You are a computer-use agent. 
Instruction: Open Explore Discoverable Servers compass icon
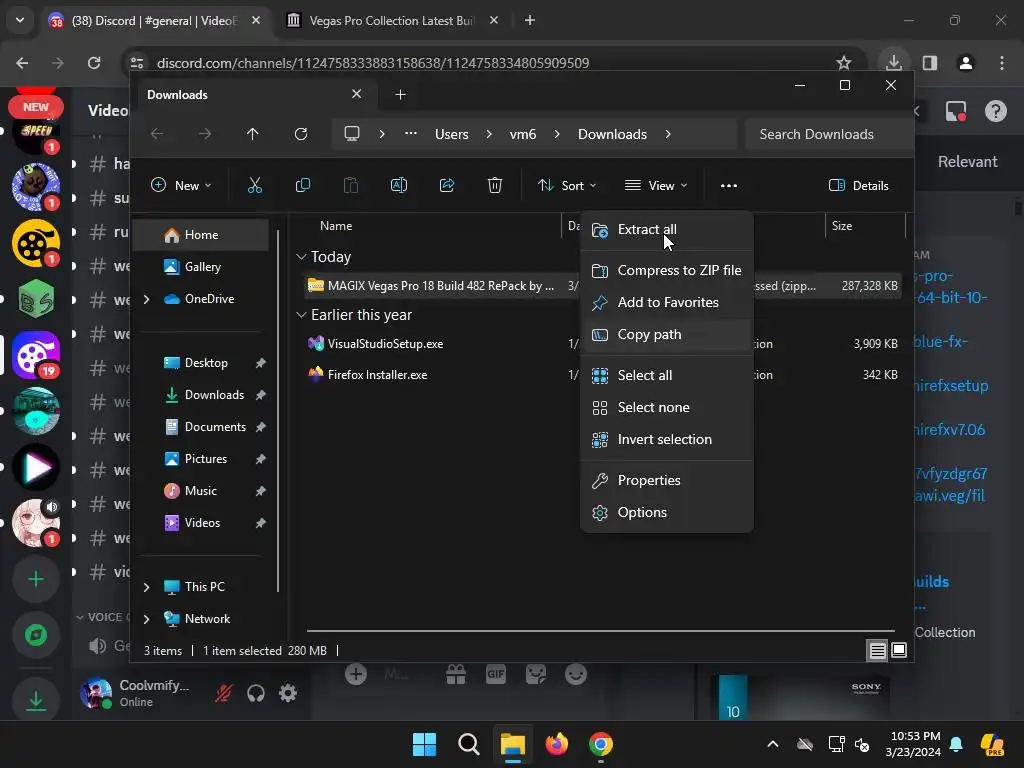tap(36, 635)
